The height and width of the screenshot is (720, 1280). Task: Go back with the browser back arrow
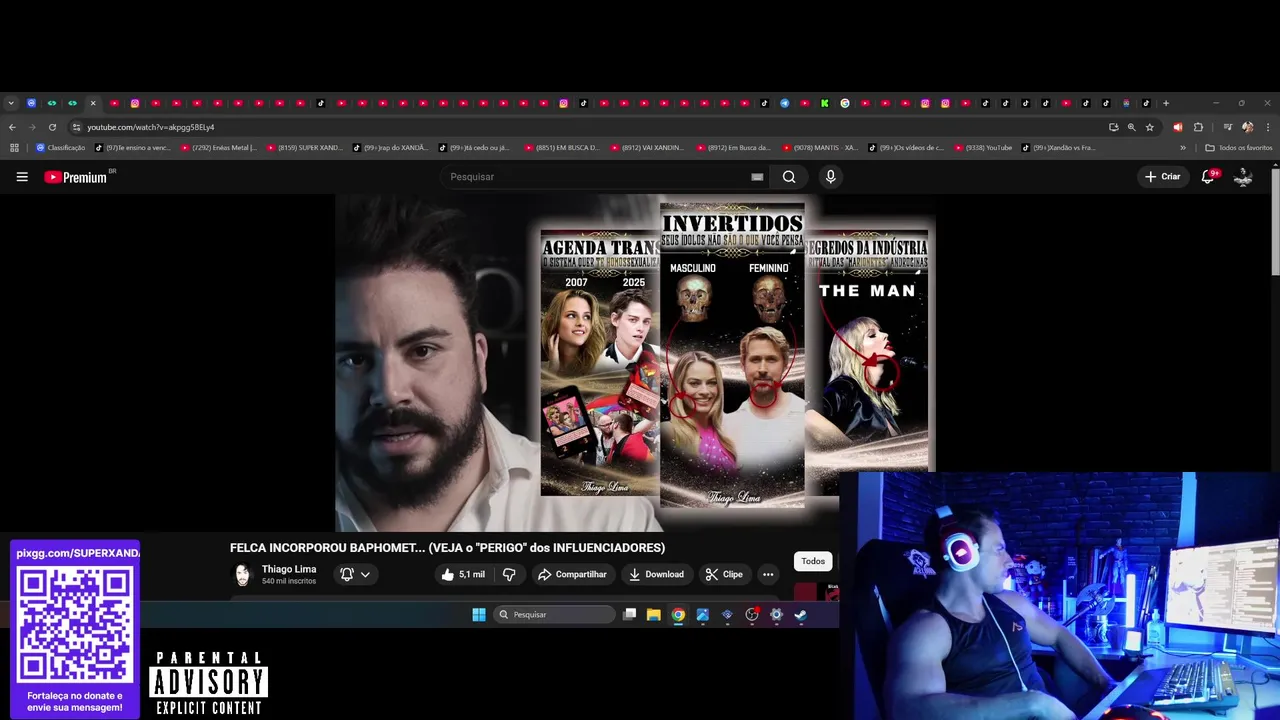[x=12, y=127]
